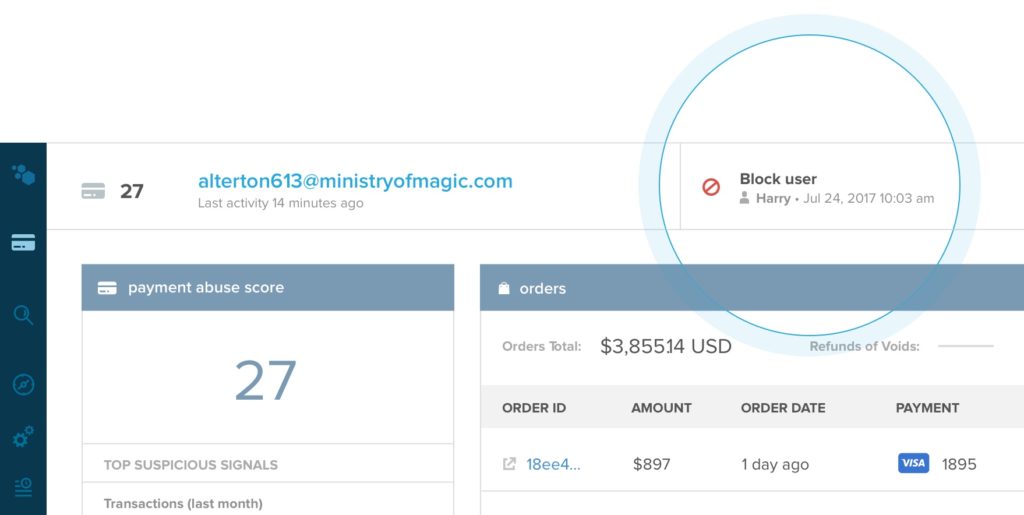Click the large payment abuse score 27
1024x515 pixels.
[x=266, y=381]
